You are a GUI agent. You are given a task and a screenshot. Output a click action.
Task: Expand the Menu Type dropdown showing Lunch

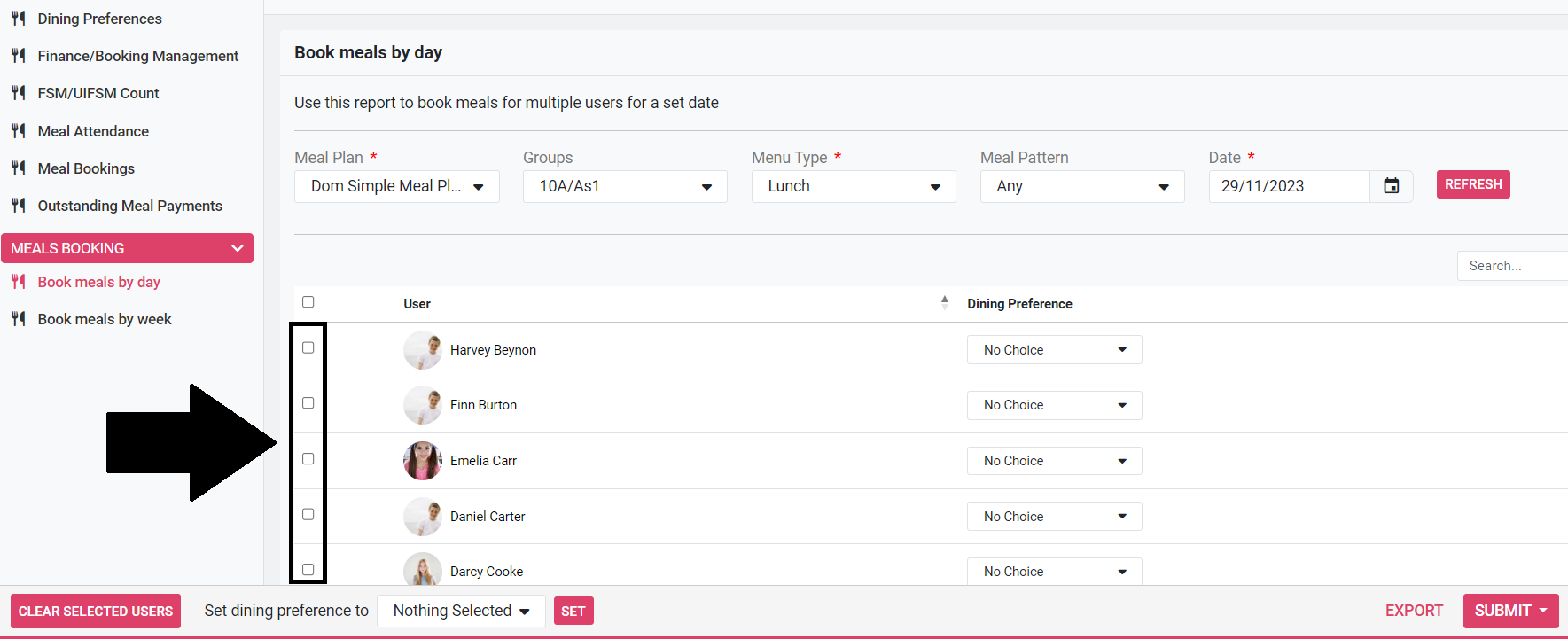(853, 186)
